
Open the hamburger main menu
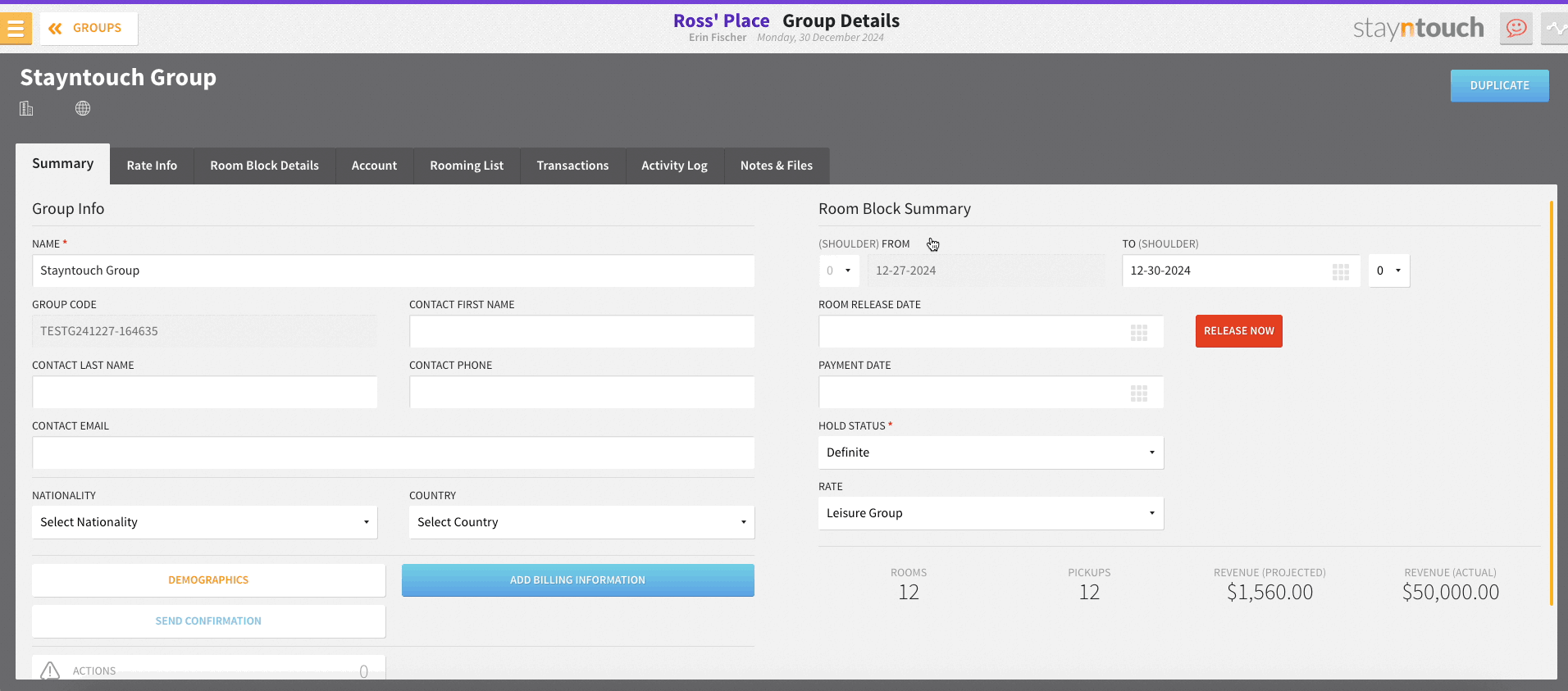(16, 29)
